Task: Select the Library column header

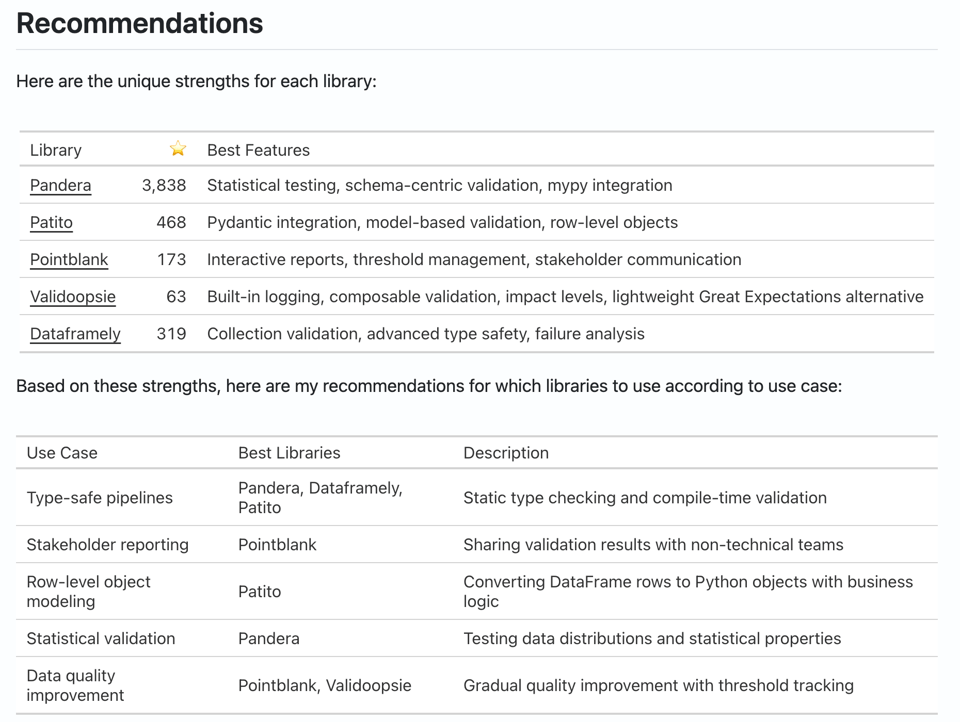Action: pos(56,150)
